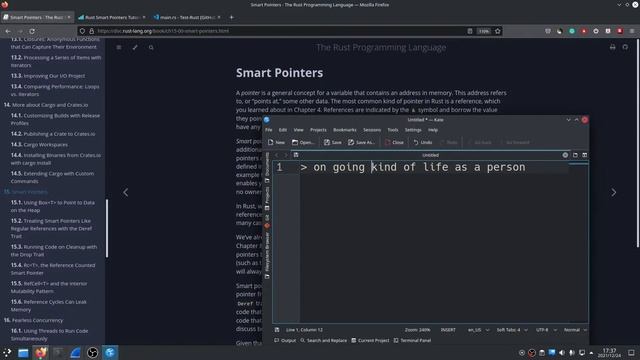Open Kate's View menu
The width and height of the screenshot is (640, 360).
(x=298, y=130)
